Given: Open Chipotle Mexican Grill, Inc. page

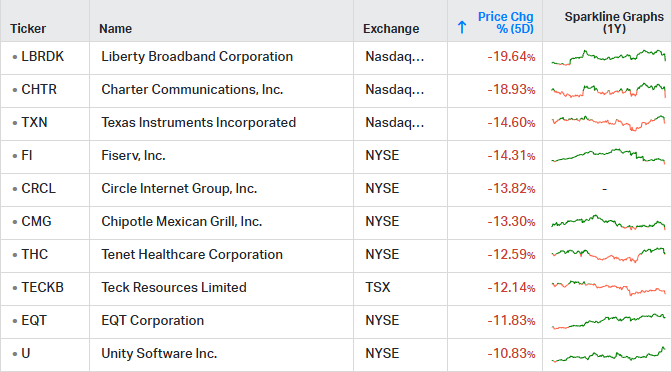Looking at the screenshot, I should point(181,221).
